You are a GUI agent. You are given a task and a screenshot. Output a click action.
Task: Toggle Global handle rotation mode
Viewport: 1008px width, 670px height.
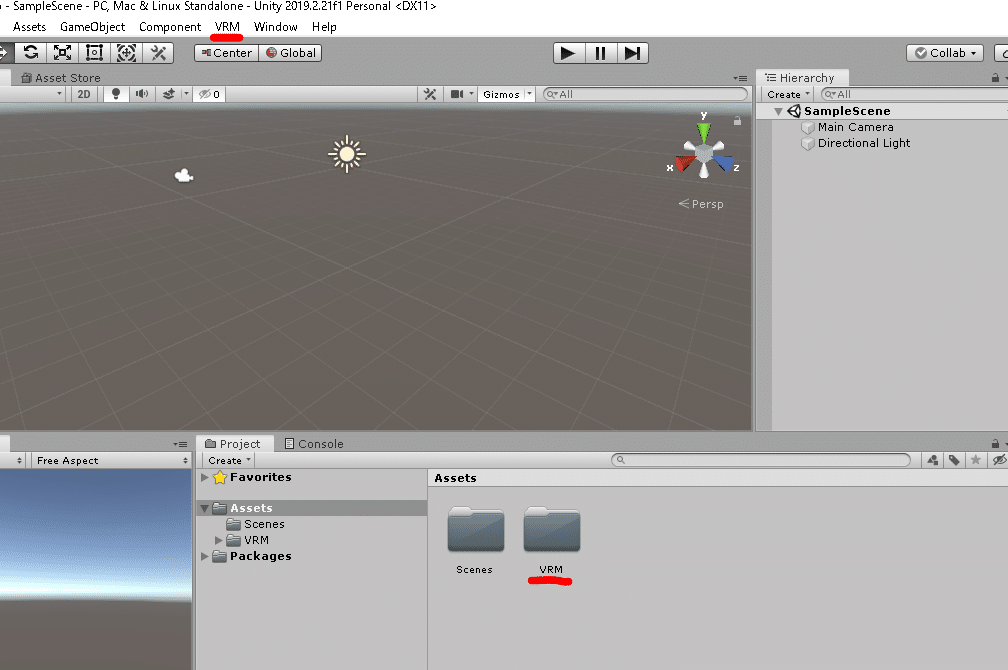pos(291,53)
